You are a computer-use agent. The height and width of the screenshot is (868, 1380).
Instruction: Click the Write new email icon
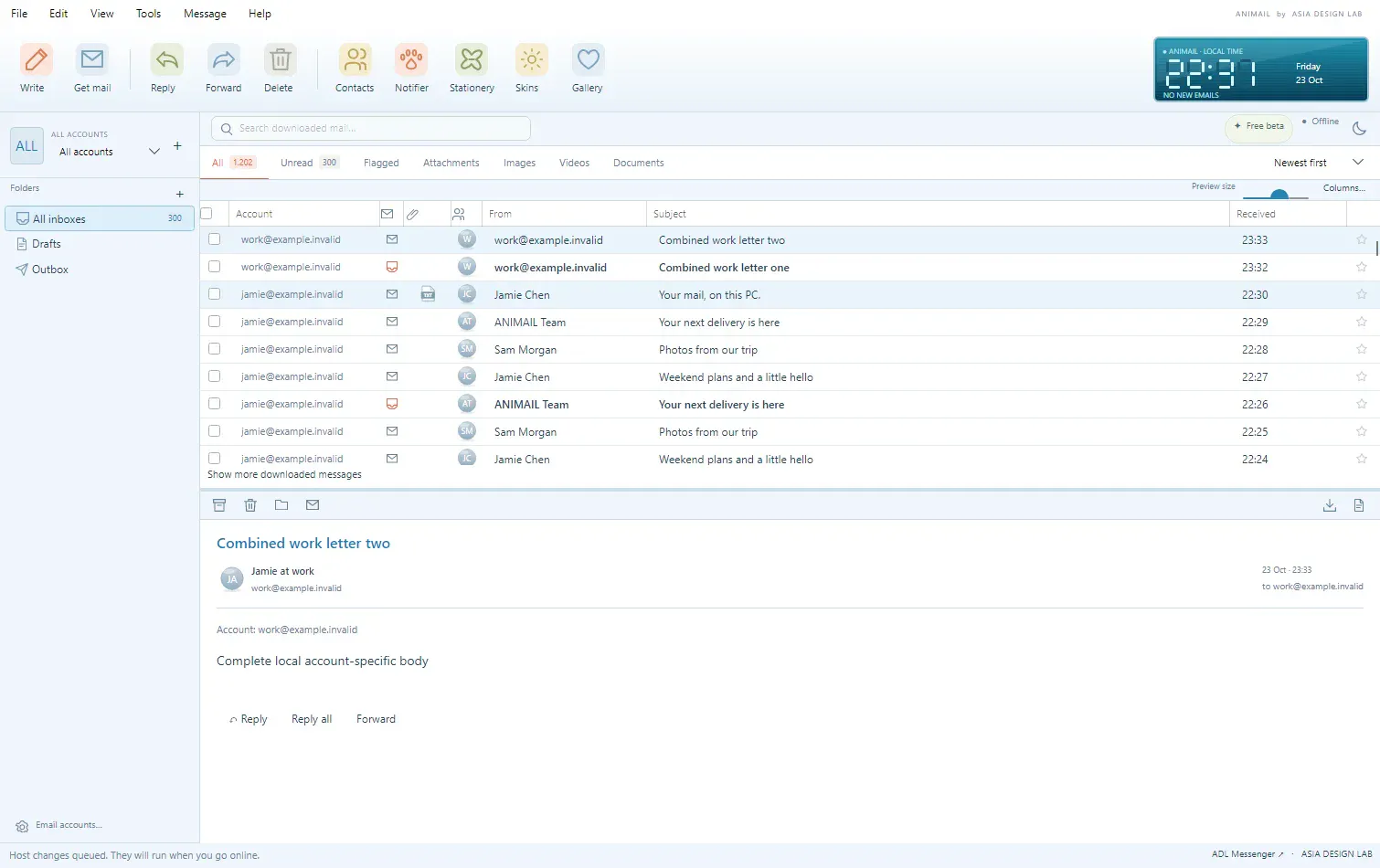click(x=36, y=60)
